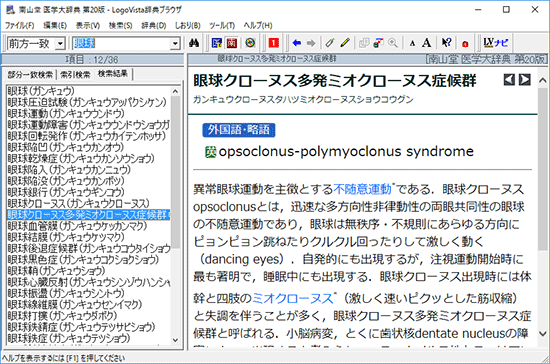Select the yellow pencil marker tool
This screenshot has height=364, width=550.
coord(345,43)
